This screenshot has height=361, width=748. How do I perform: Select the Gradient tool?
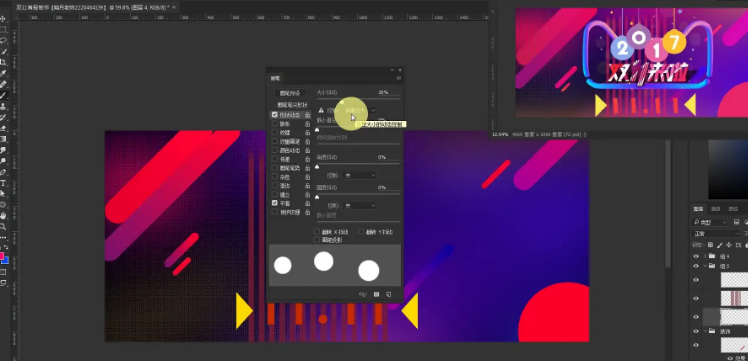3,139
